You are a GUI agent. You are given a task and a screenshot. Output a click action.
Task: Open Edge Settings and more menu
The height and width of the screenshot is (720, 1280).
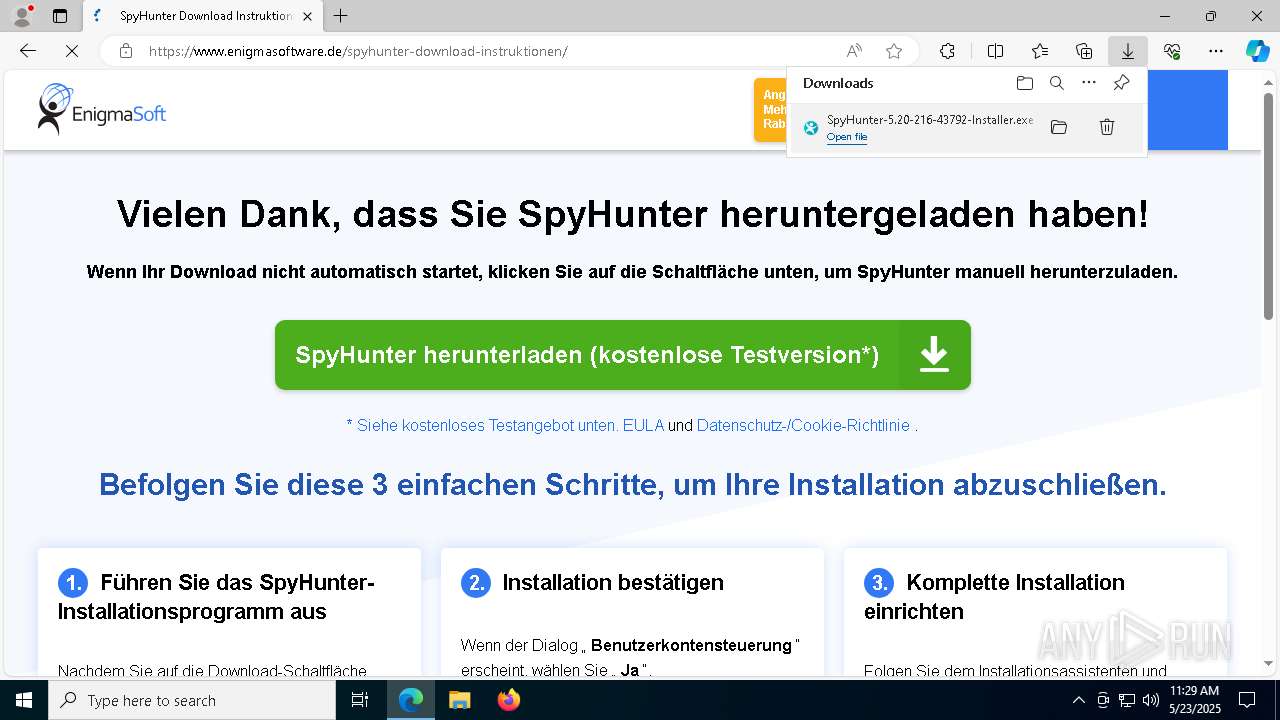pos(1216,51)
